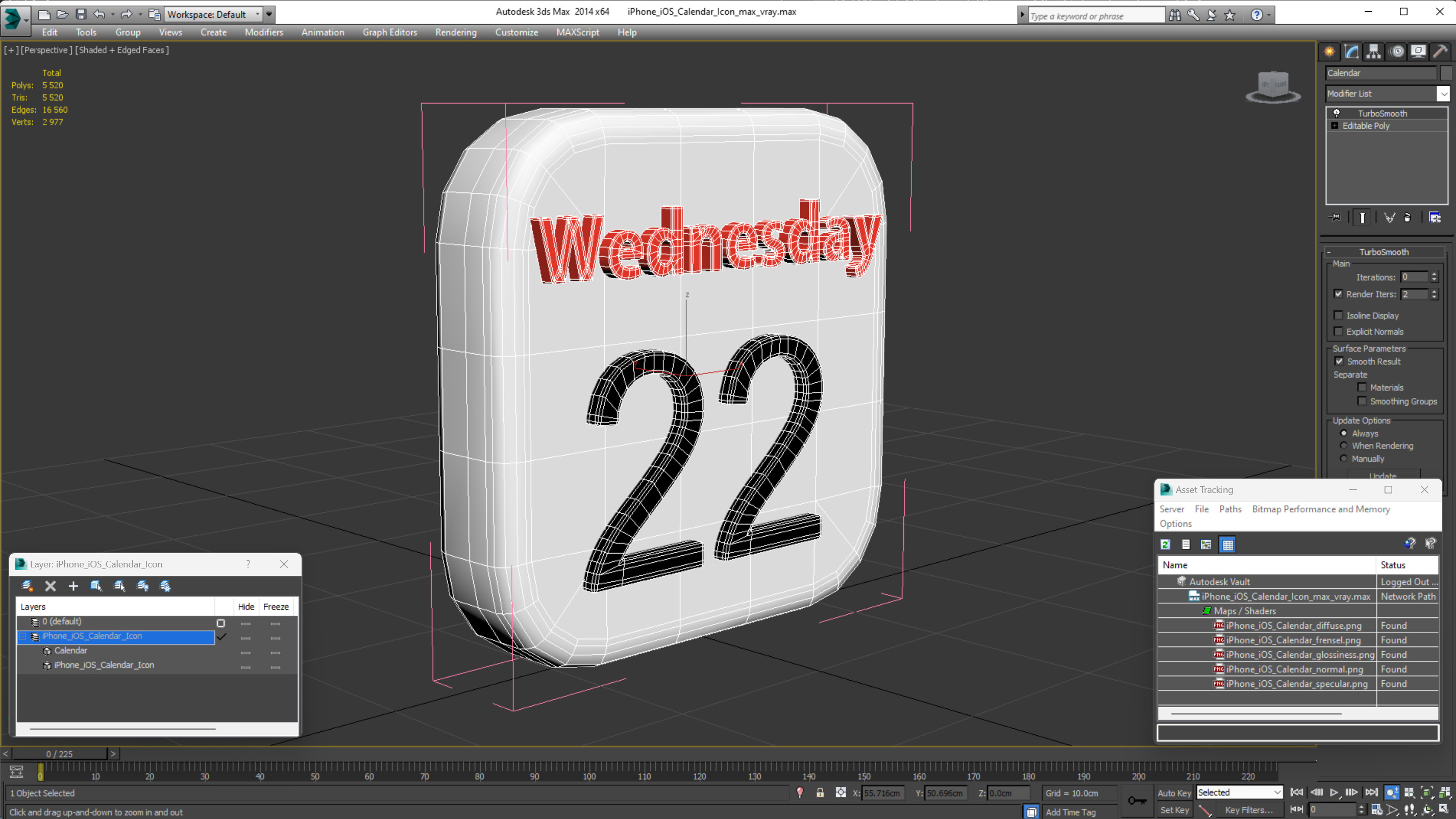
Task: Open the Utilities hammer tab
Action: click(x=1441, y=52)
